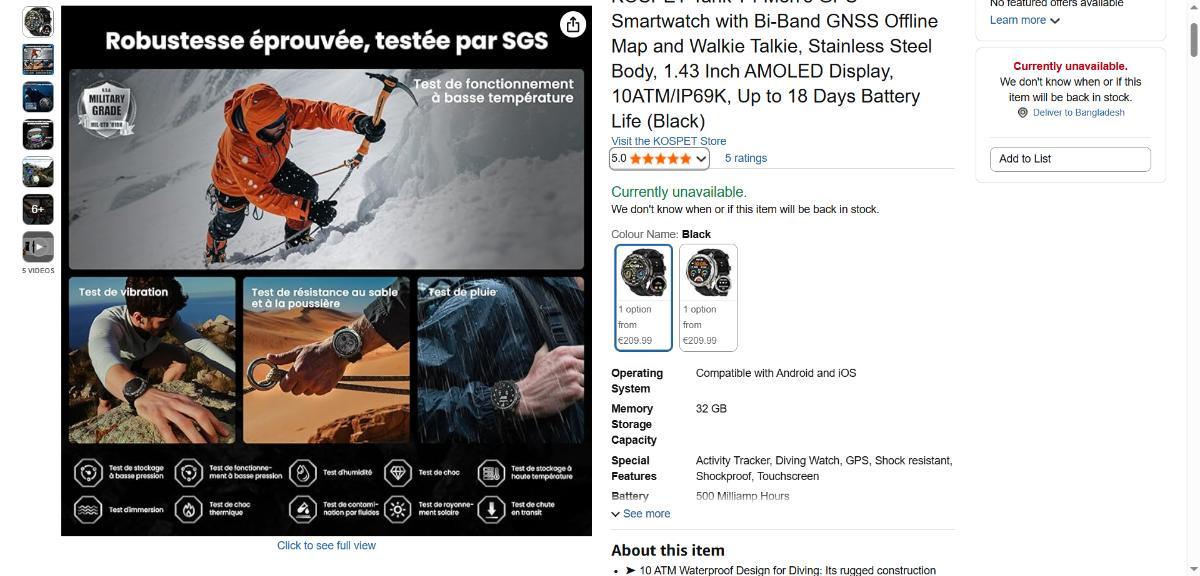Viewport: 1200px width, 576px height.
Task: Click the location pin delivery icon
Action: point(1022,113)
